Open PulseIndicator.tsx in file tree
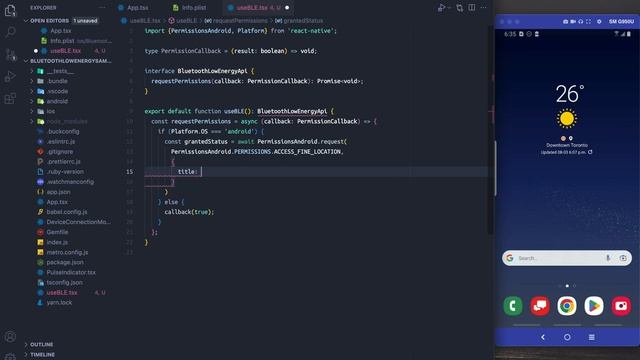Screen dimensions: 640x360 pyautogui.click(x=71, y=272)
